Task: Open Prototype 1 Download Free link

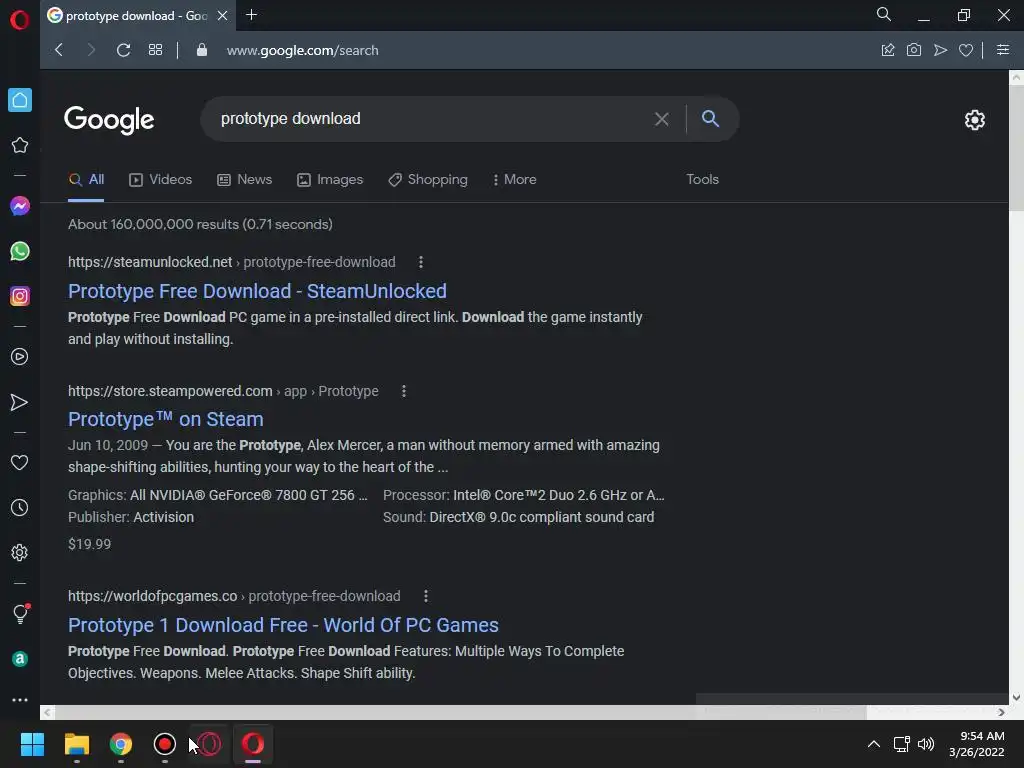Action: [x=283, y=625]
